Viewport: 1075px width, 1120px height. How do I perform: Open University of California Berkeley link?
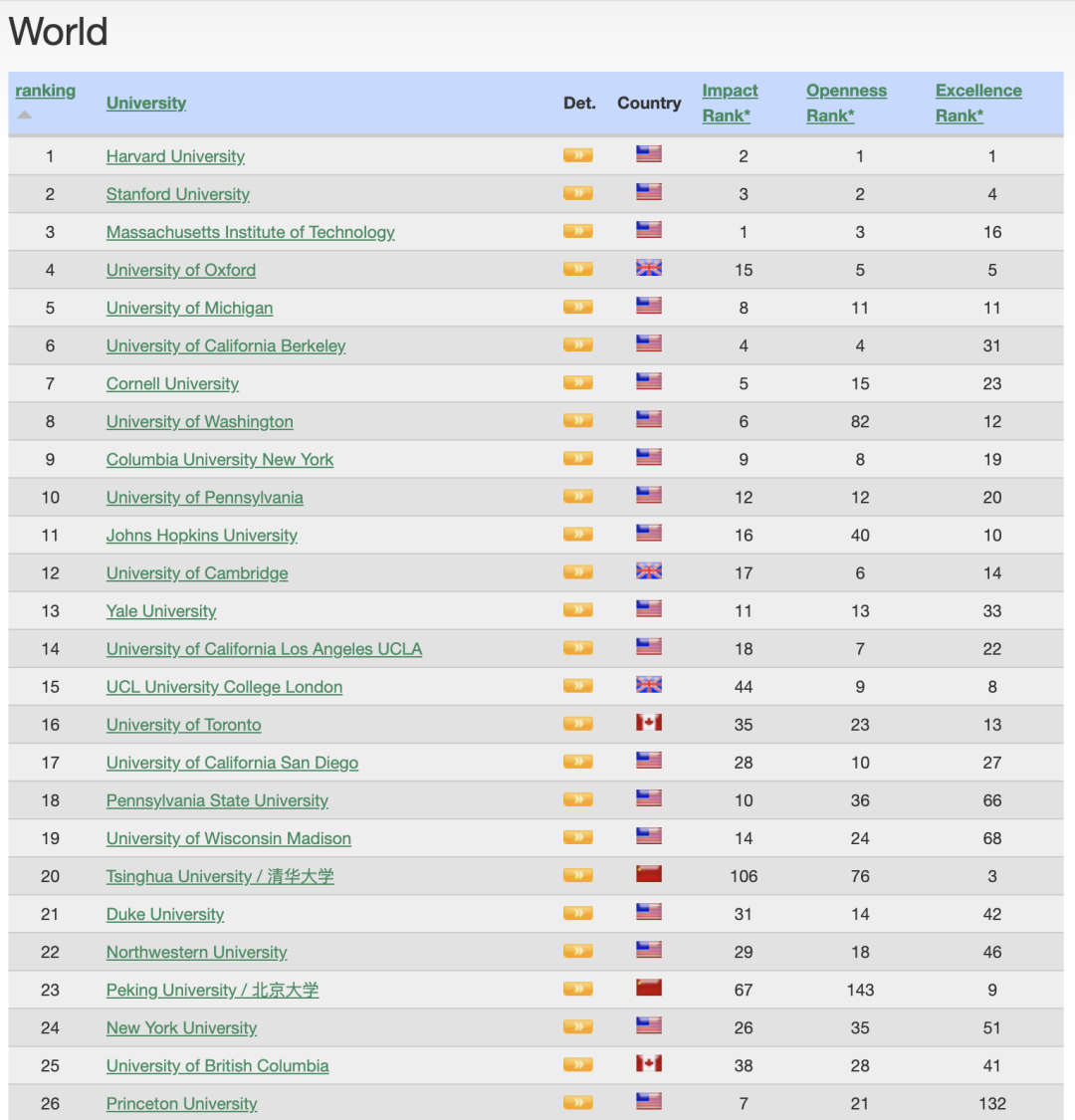[226, 345]
